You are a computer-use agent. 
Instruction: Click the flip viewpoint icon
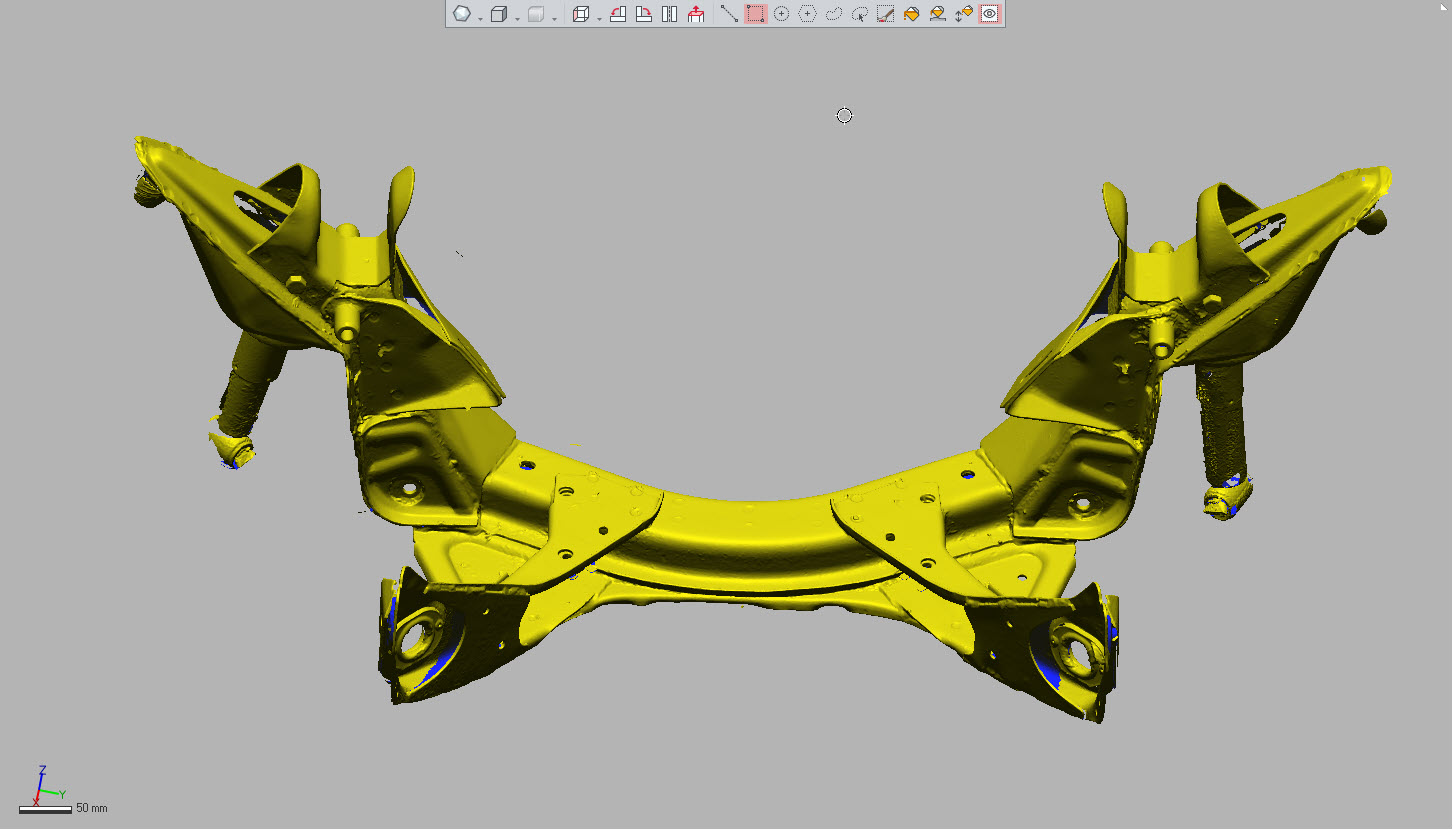670,14
